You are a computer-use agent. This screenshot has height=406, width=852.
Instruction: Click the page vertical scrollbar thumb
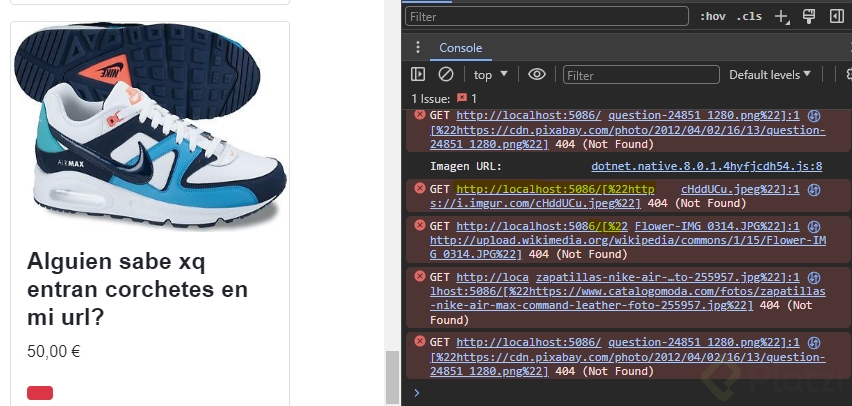click(392, 377)
